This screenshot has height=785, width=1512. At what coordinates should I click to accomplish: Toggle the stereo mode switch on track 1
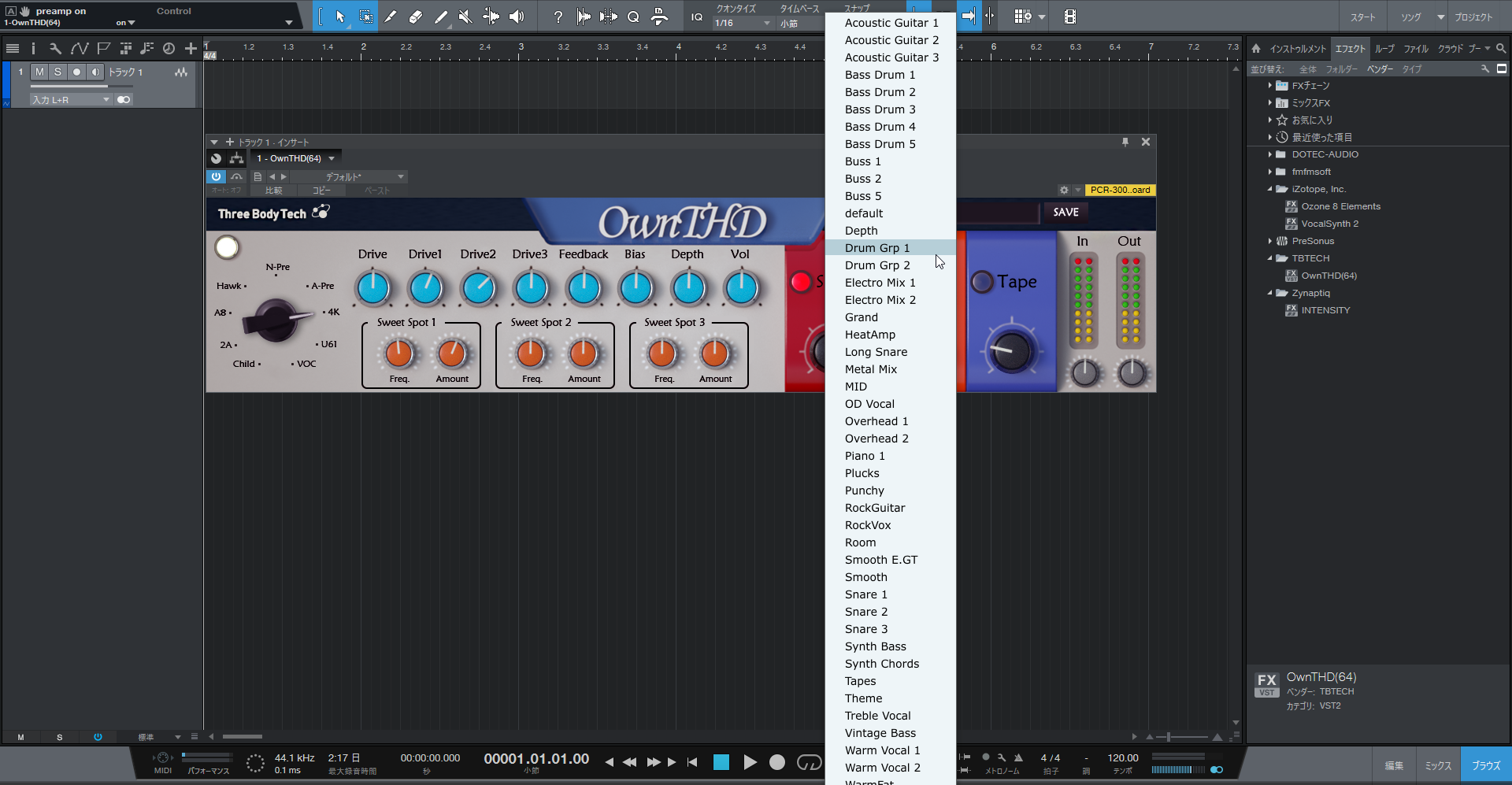click(x=124, y=100)
